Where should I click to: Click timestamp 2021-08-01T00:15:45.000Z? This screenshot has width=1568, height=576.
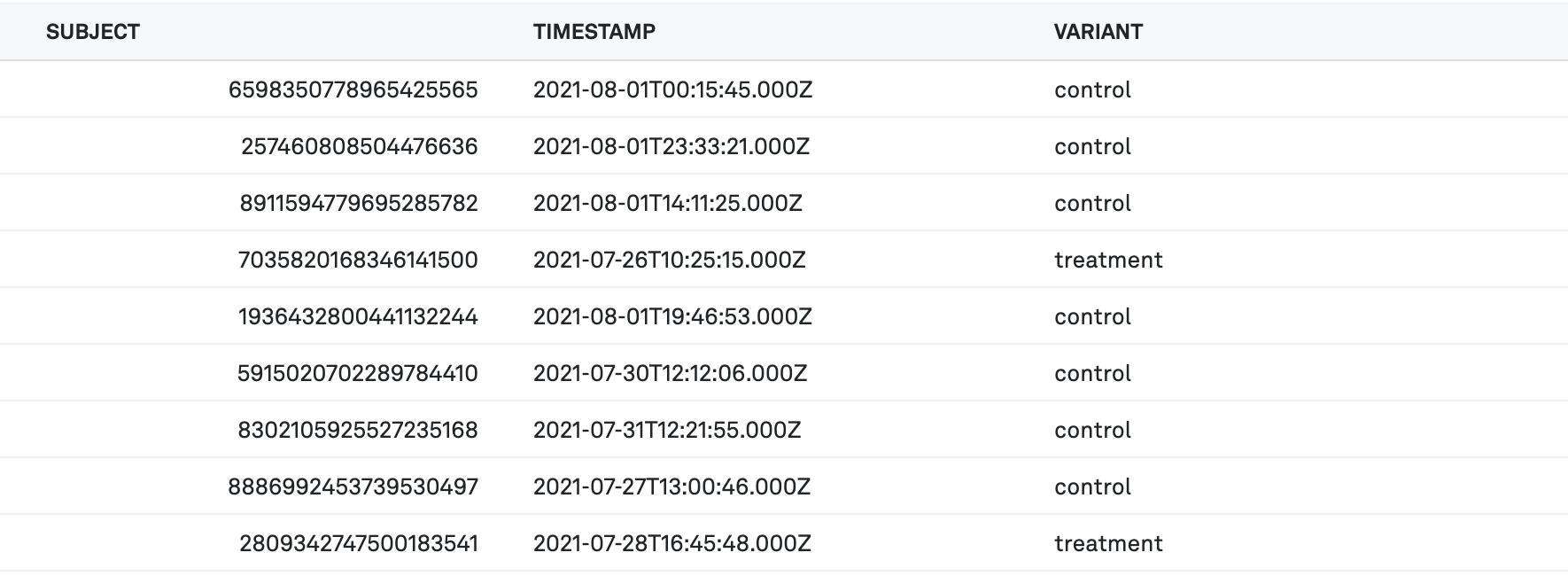(x=672, y=90)
